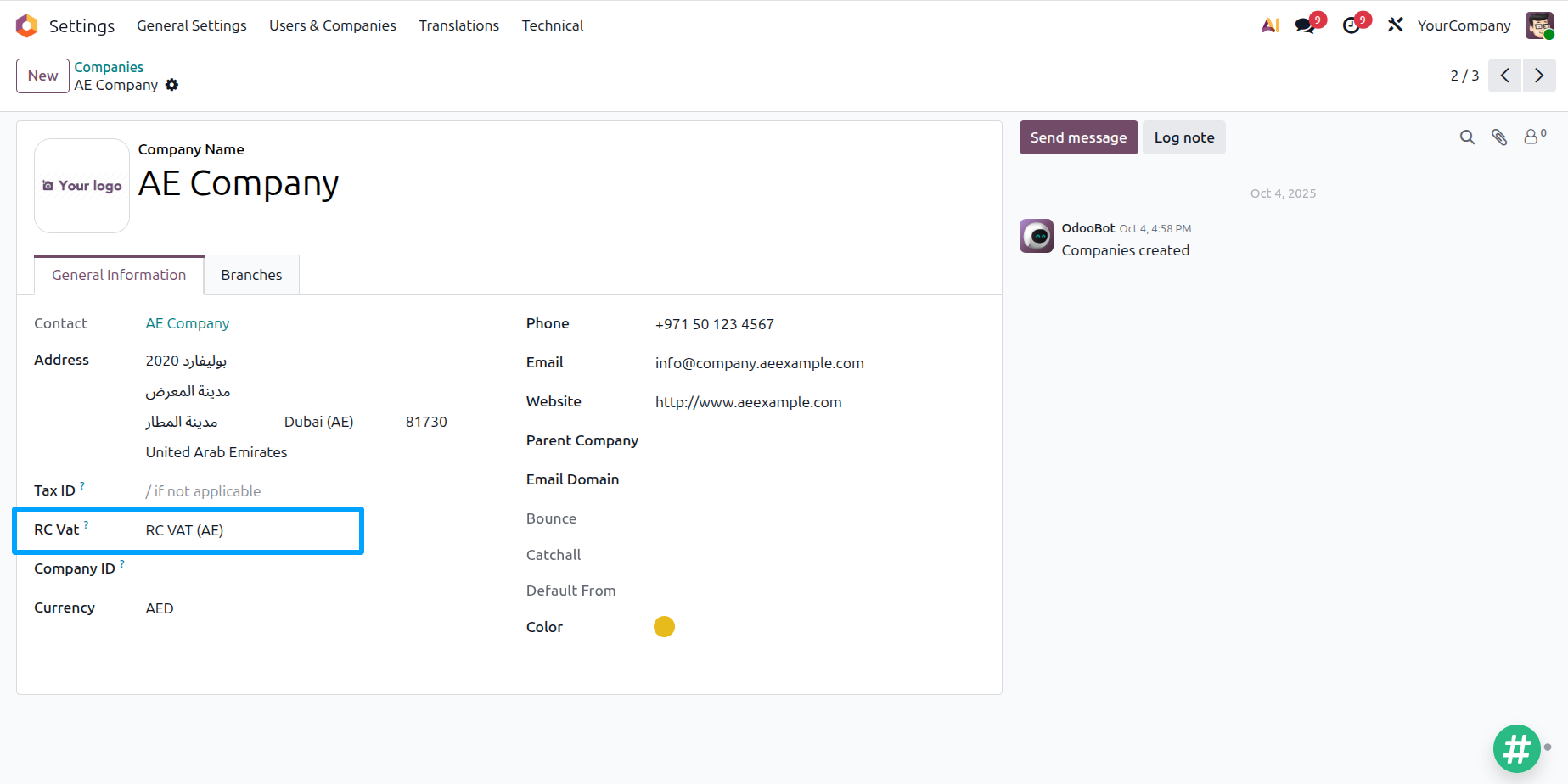Screen dimensions: 1568x784
Task: Attach files using the paperclip icon
Action: coord(1499,137)
